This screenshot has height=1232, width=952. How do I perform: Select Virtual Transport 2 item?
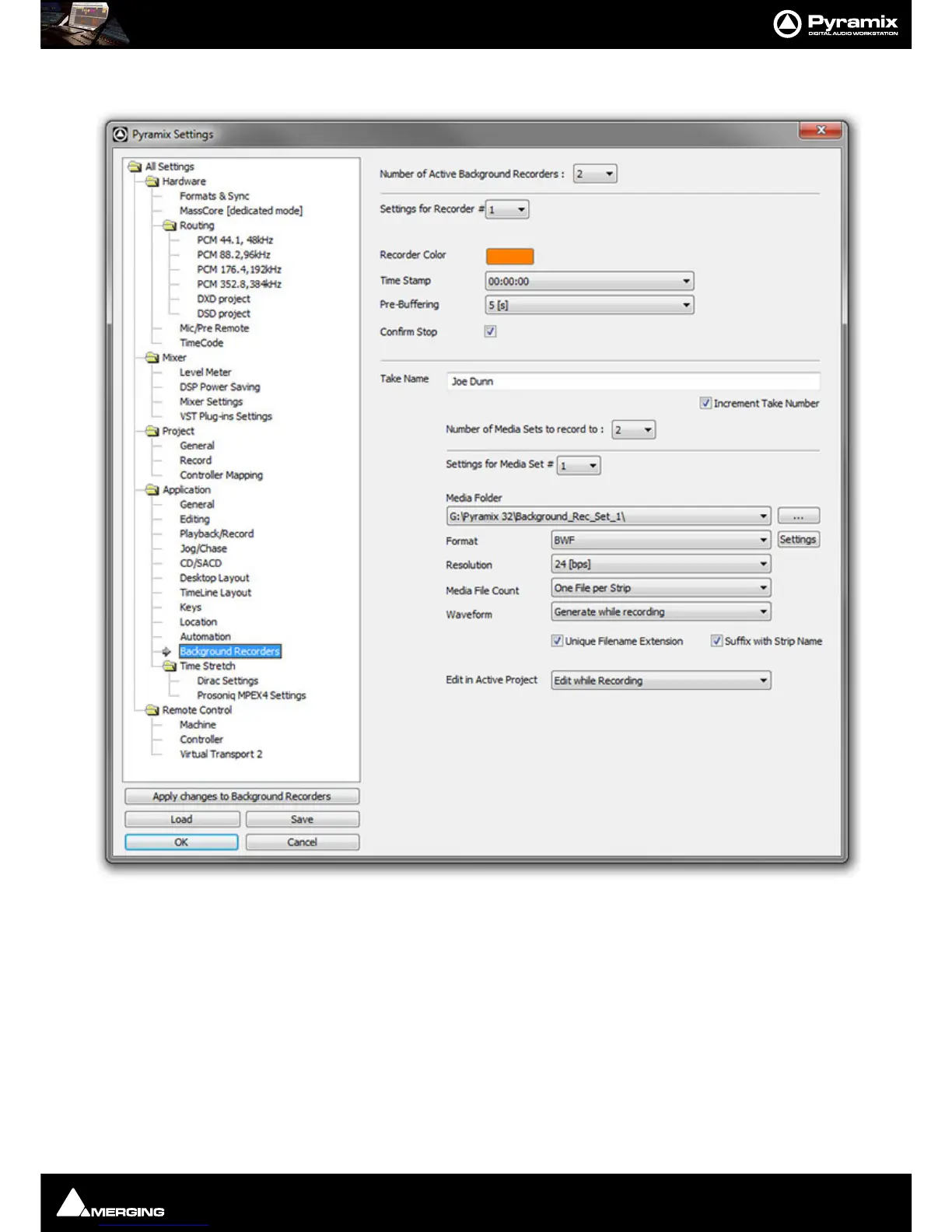(222, 754)
